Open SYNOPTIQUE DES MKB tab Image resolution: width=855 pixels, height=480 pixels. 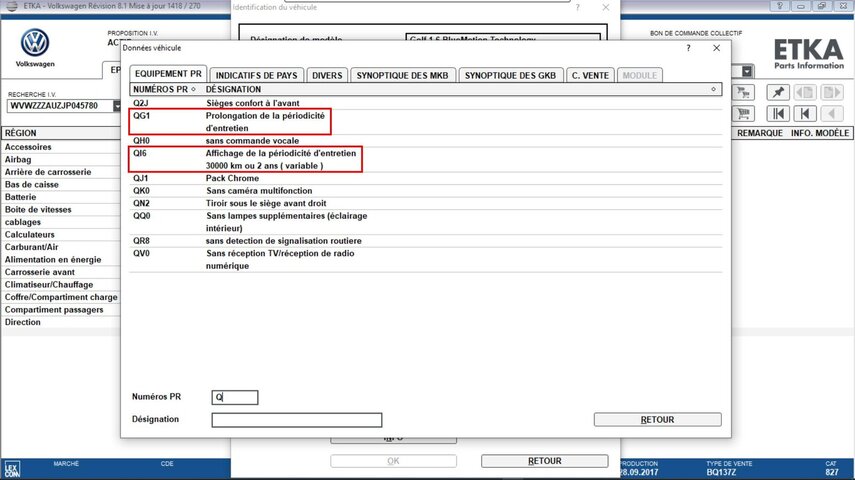(402, 75)
